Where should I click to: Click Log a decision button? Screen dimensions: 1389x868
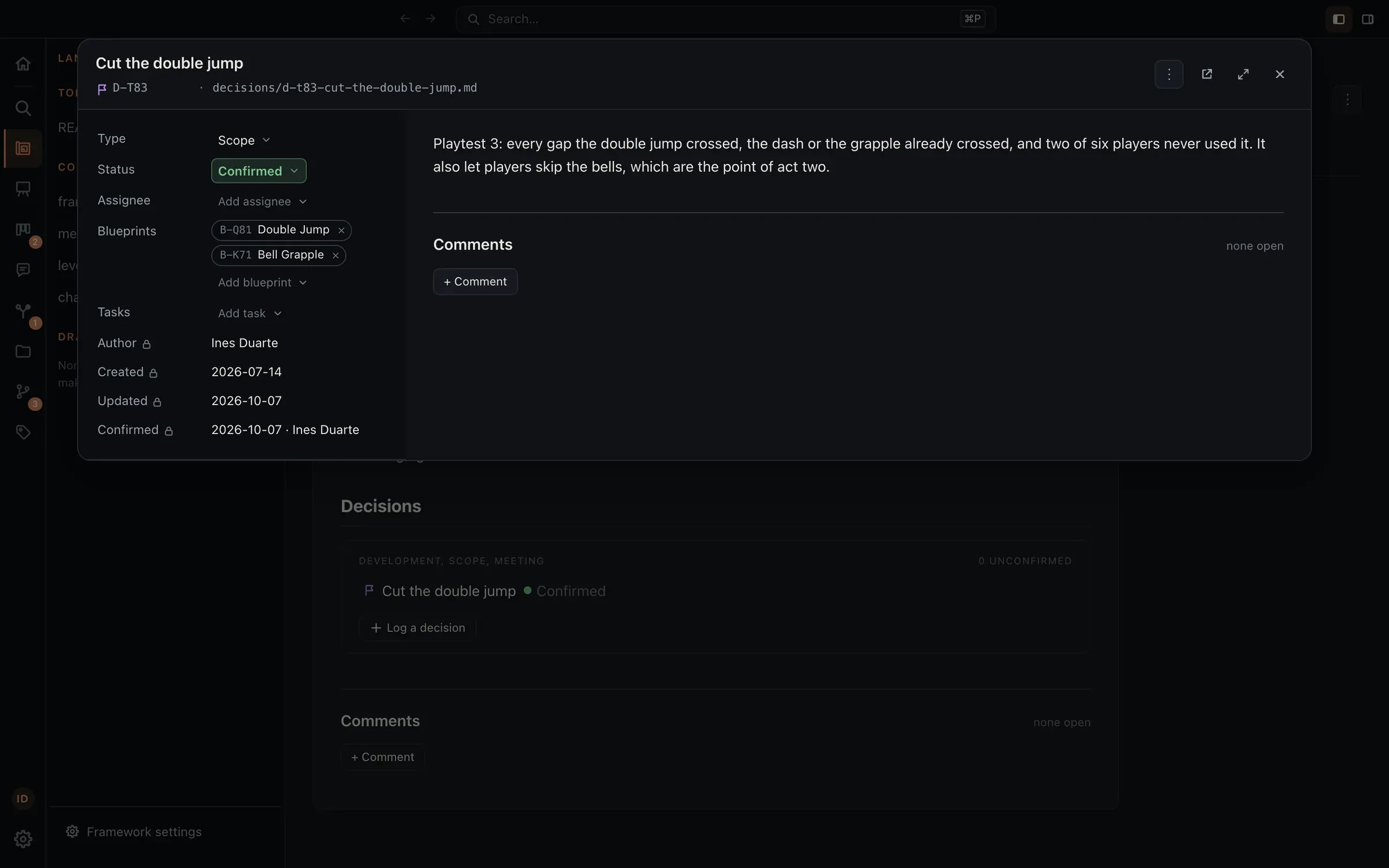(x=417, y=628)
